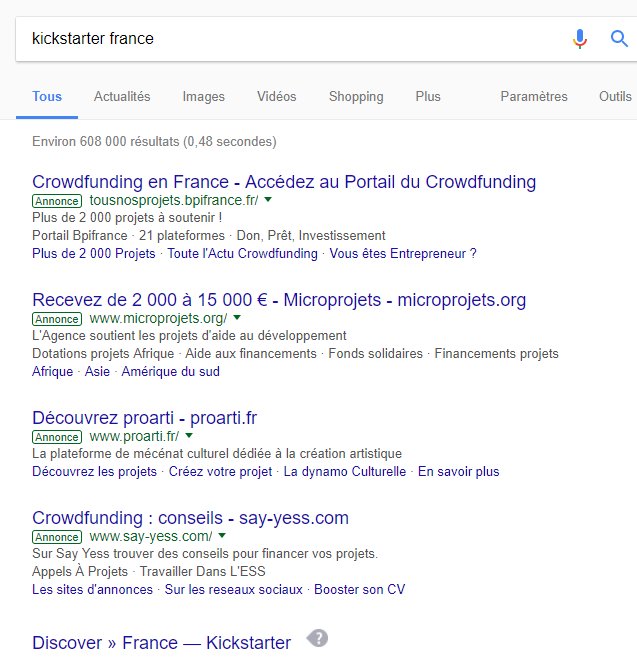637x657 pixels.
Task: Click the tousnosprojets.bpifrance.fr/ URL text
Action: coord(174,201)
